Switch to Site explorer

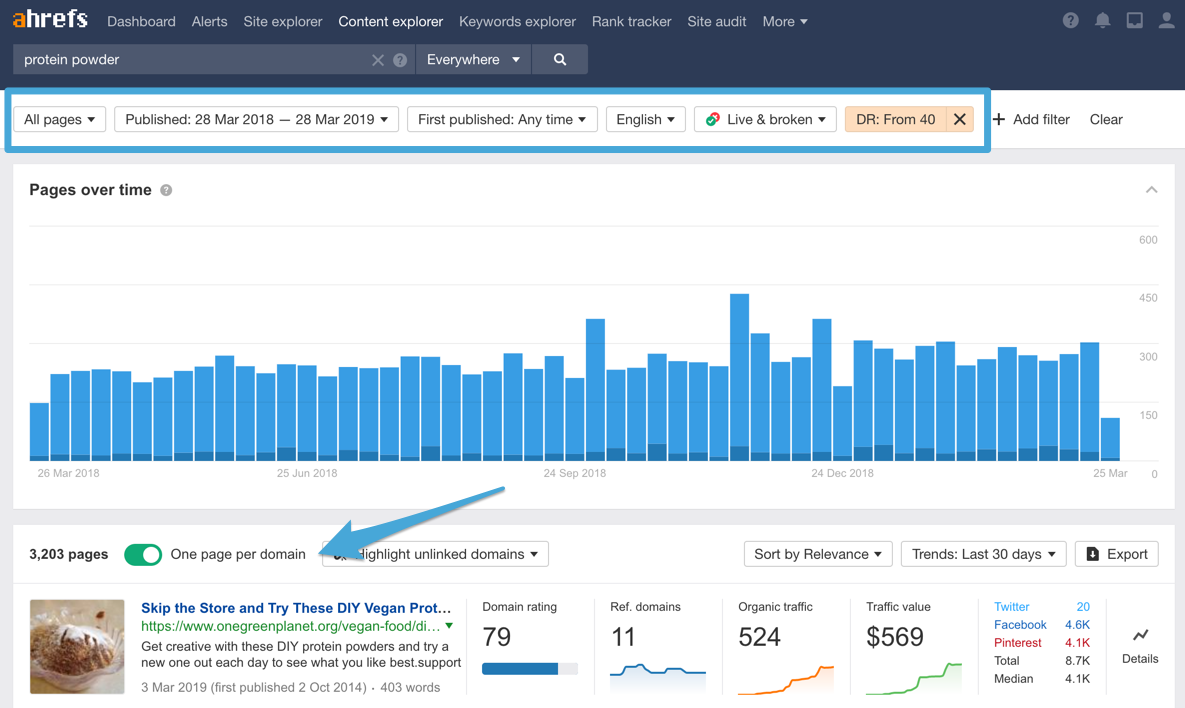pos(282,21)
